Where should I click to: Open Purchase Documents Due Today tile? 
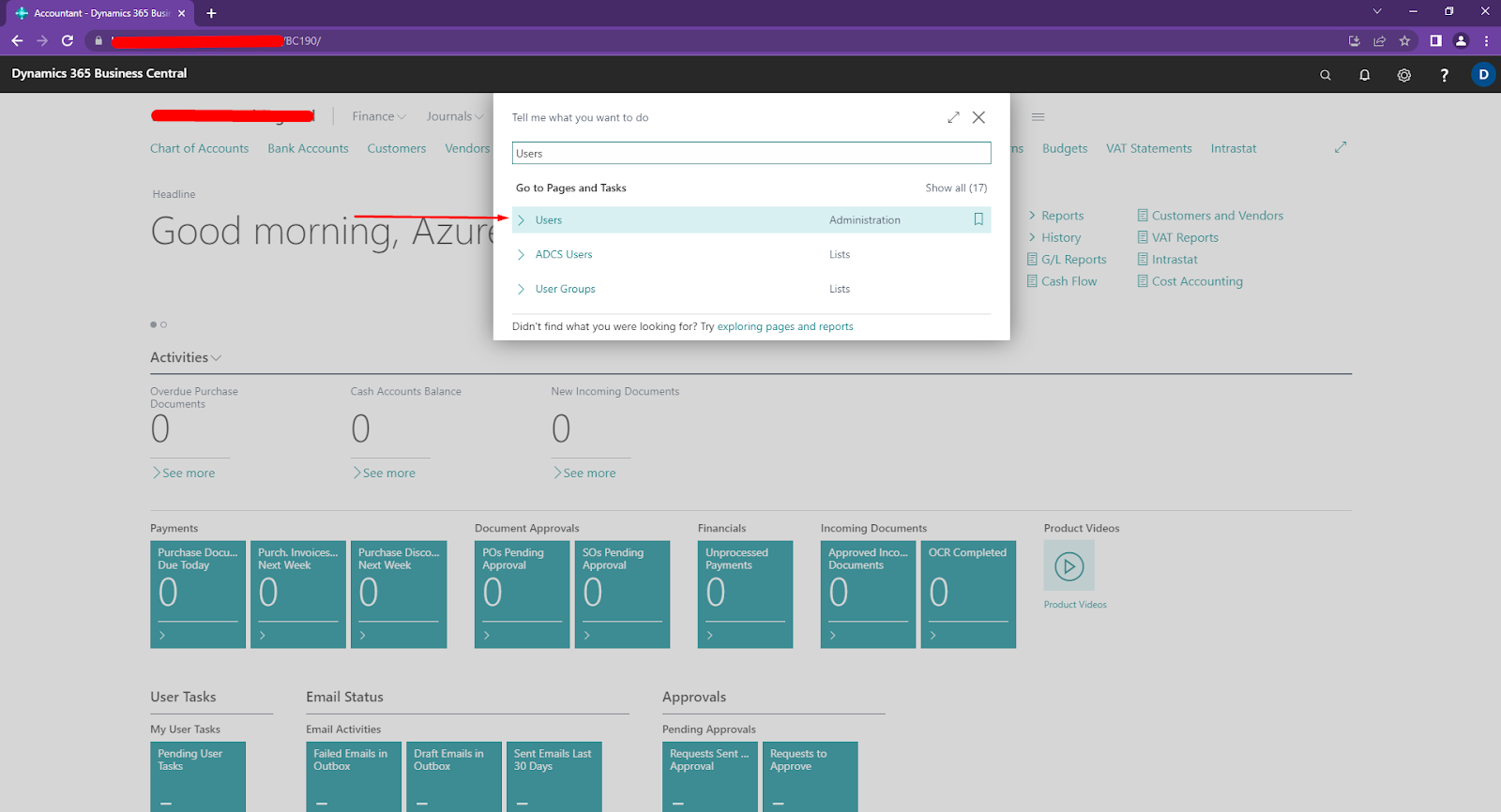[x=198, y=594]
